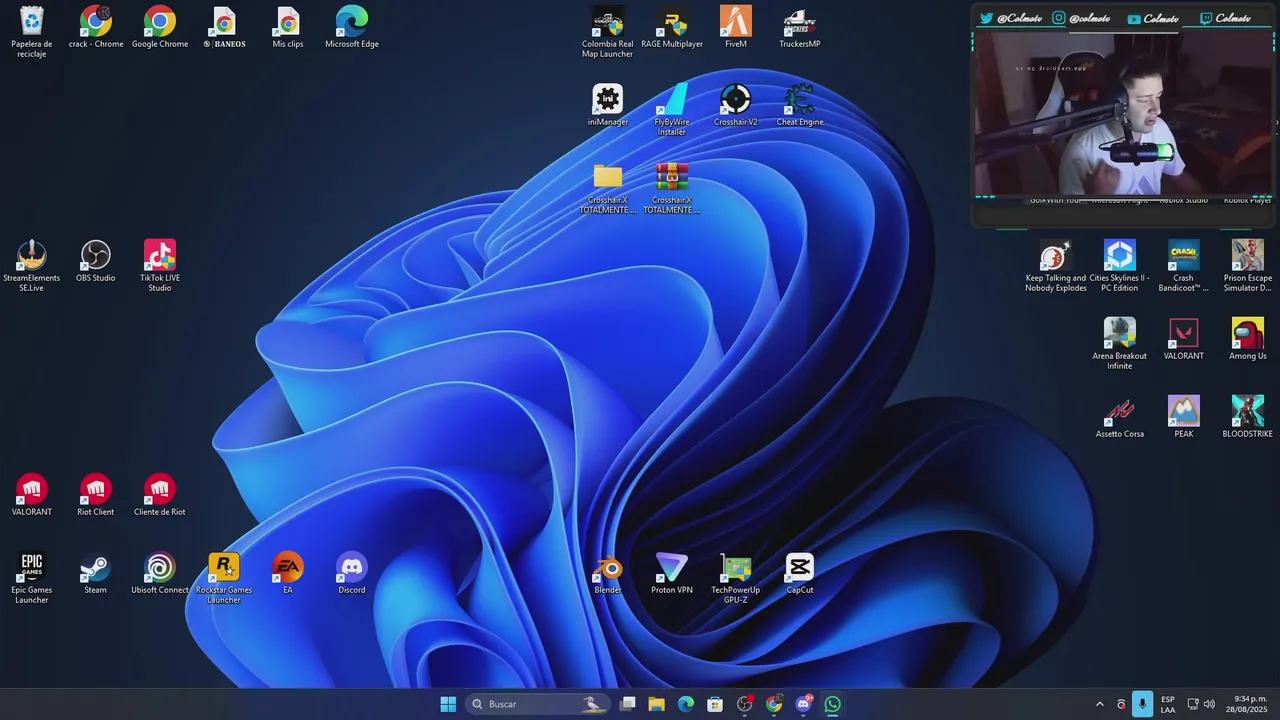Viewport: 1280px width, 720px height.
Task: Select Cities Skylines II PC Edition icon
Action: (x=1120, y=265)
